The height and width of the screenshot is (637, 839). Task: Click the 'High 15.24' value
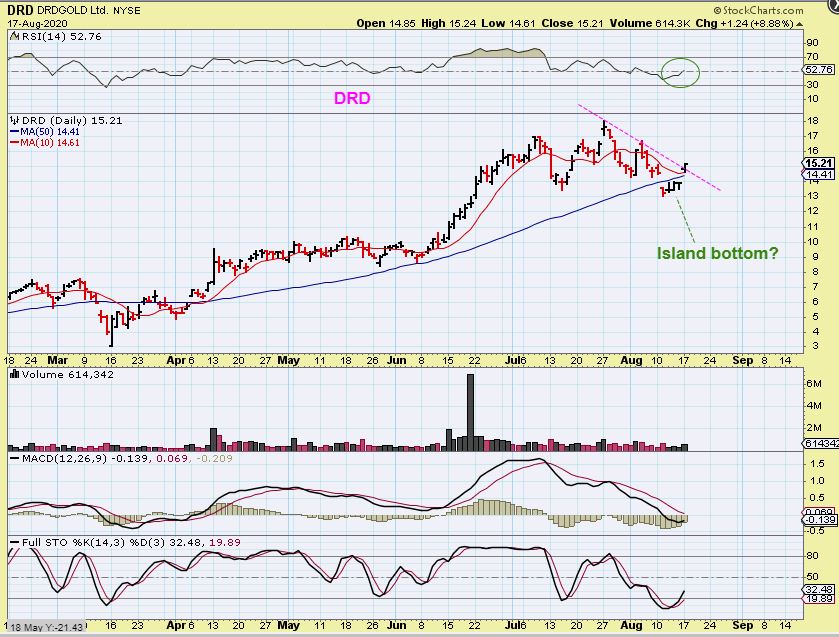point(448,24)
